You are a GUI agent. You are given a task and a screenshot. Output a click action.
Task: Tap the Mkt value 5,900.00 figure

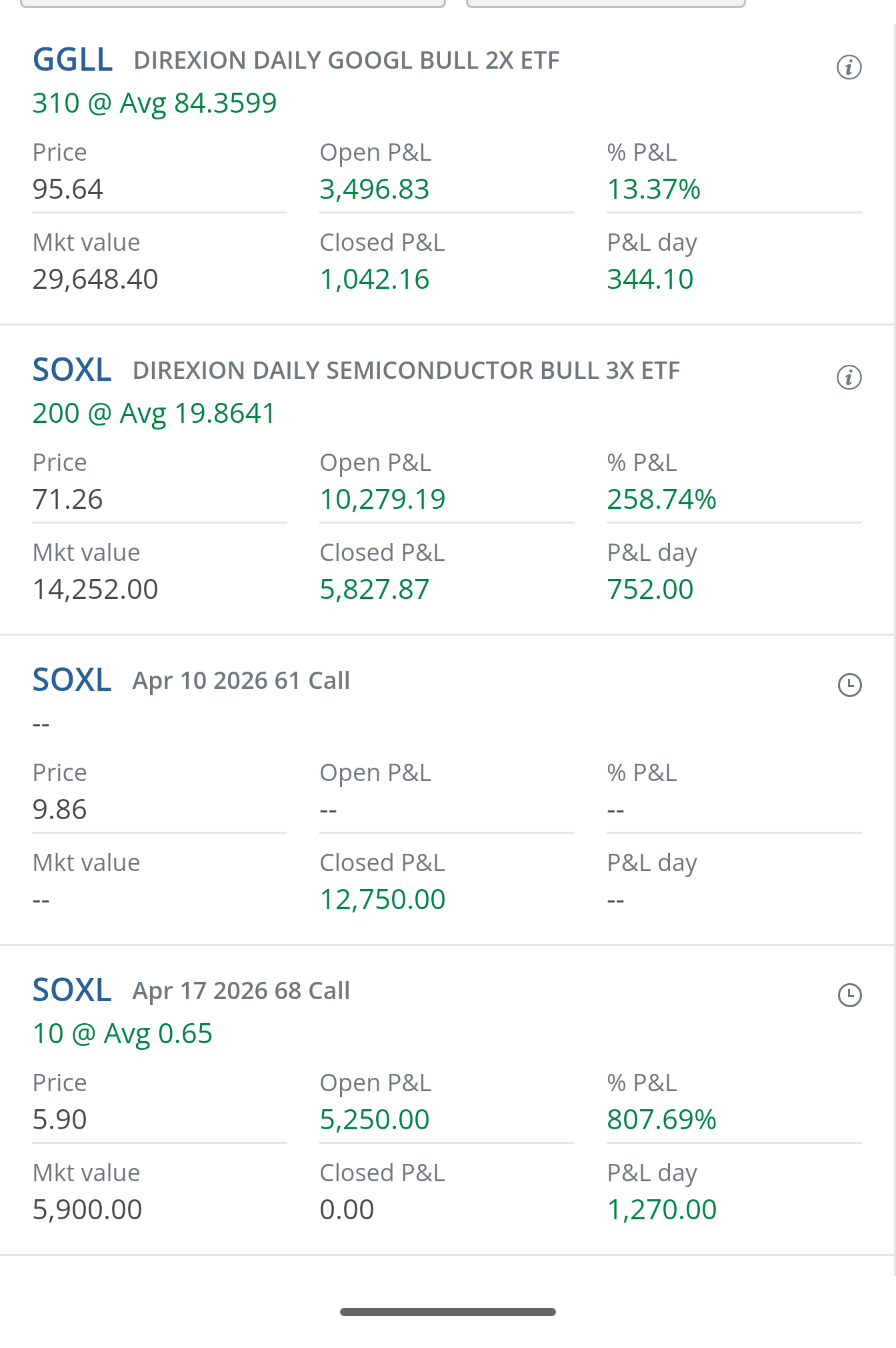[87, 1210]
